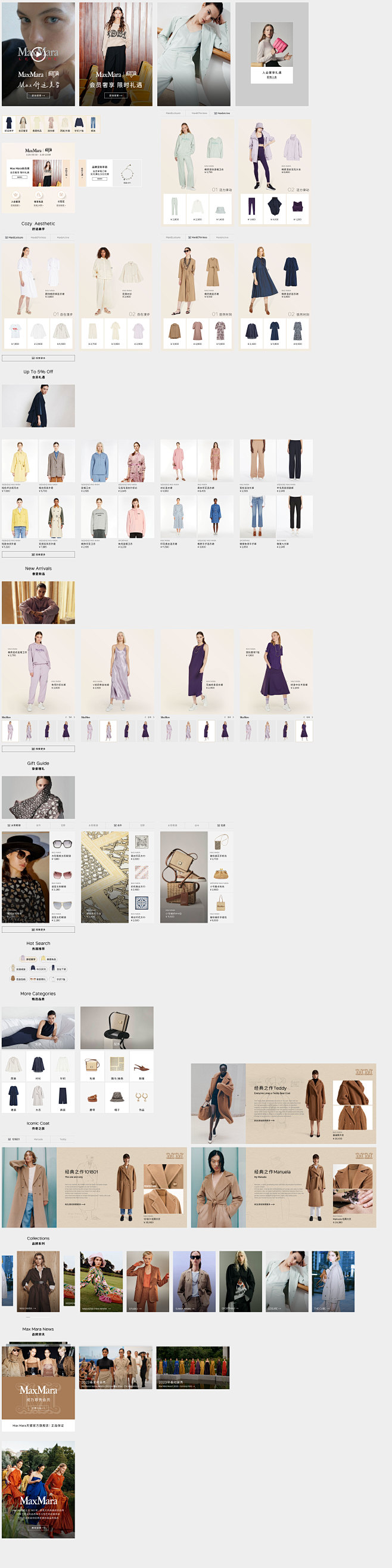Select 丝巾 tab above the scarf gift panel
The height and width of the screenshot is (1568, 392).
(118, 825)
